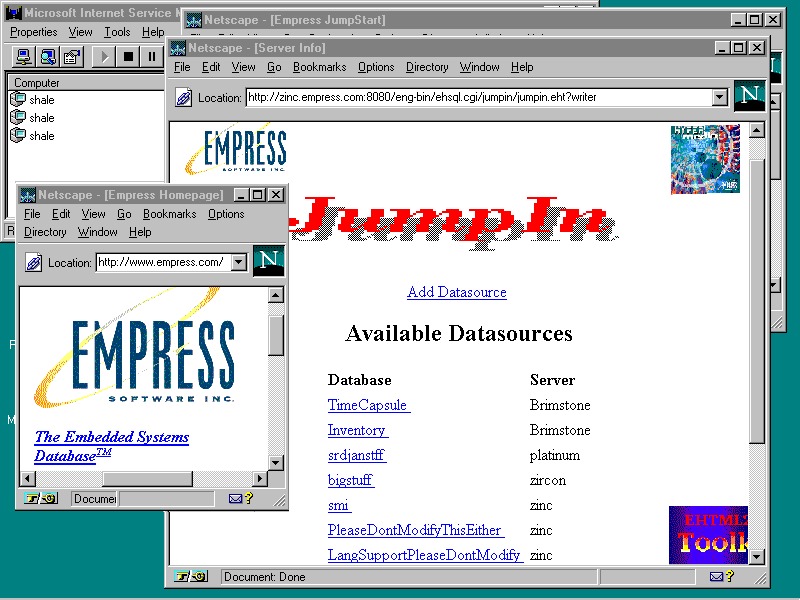Open the Tools menu in Internet Service Manager
Viewport: 800px width, 600px height.
point(117,32)
